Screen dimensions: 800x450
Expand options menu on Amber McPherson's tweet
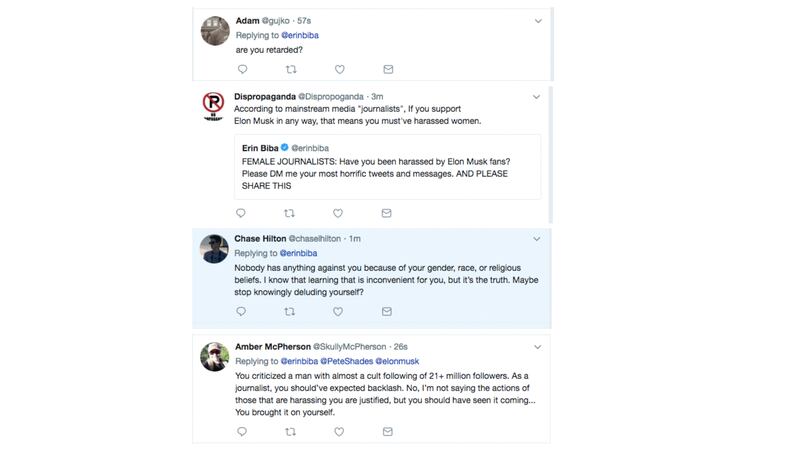coord(537,347)
